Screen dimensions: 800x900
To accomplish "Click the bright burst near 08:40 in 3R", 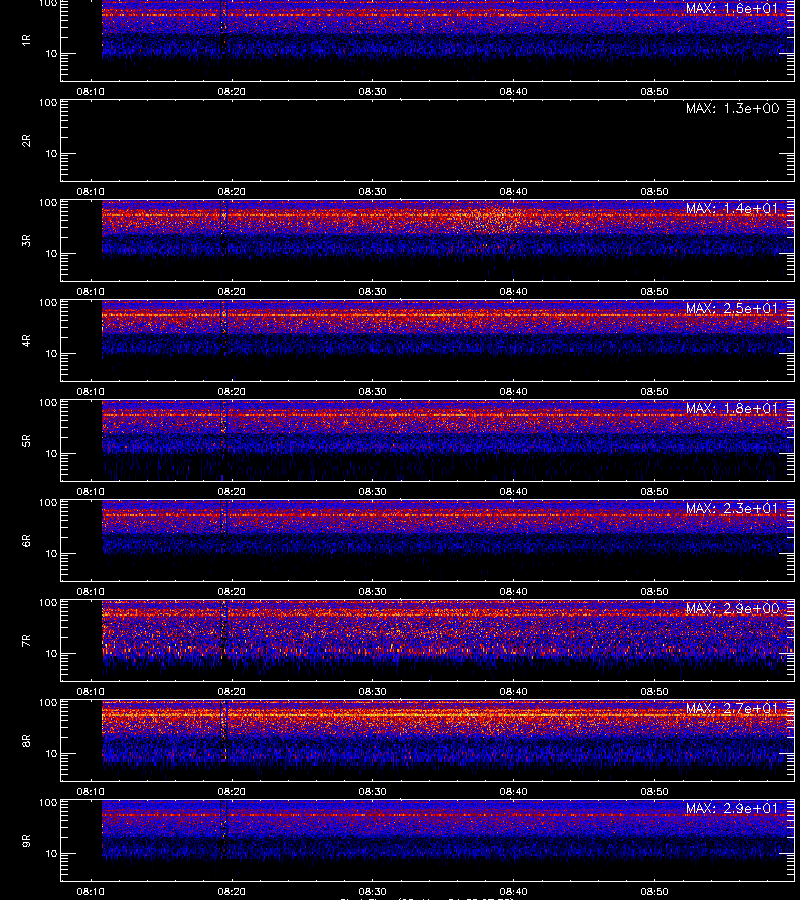I will pos(496,218).
